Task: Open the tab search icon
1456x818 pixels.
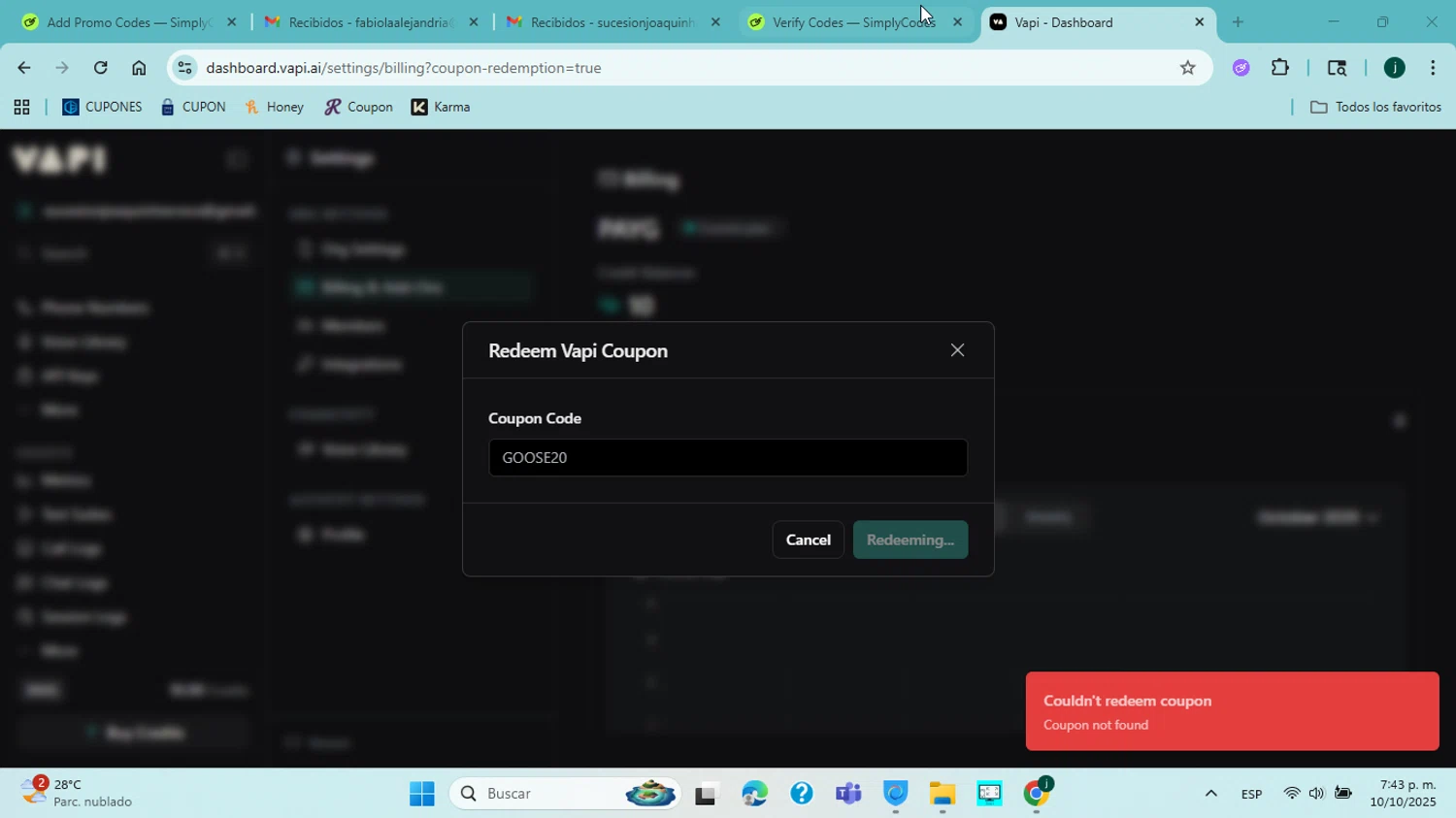Action: click(1337, 68)
